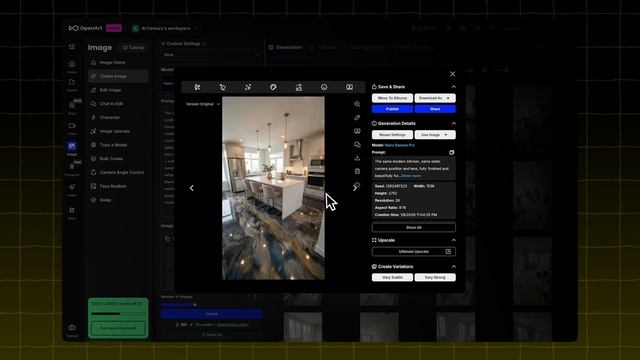Click the model name link after Model
This screenshot has width=640, height=360.
(x=400, y=145)
